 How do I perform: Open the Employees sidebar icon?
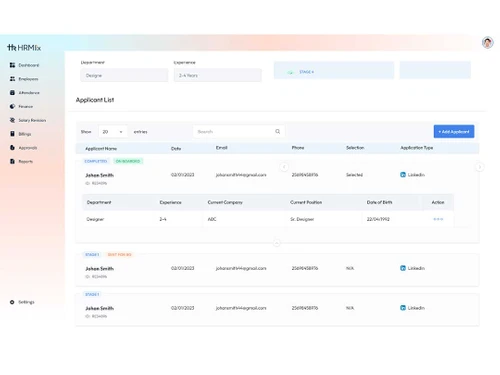[x=12, y=79]
